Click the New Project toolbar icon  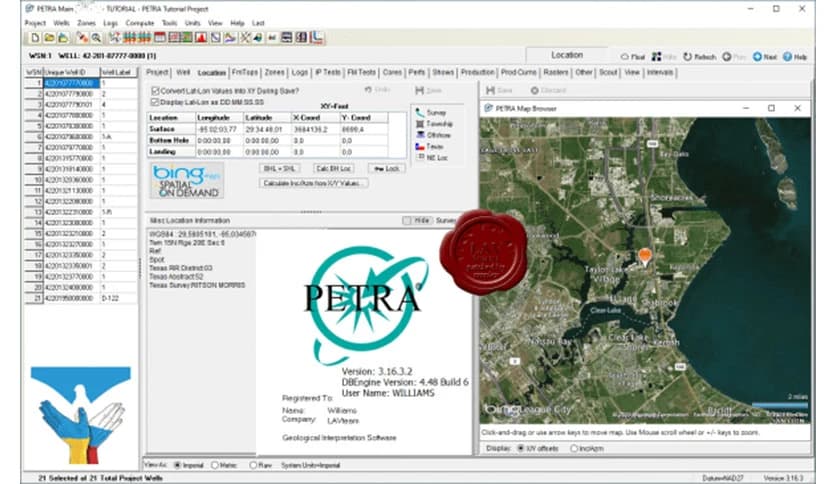click(35, 37)
